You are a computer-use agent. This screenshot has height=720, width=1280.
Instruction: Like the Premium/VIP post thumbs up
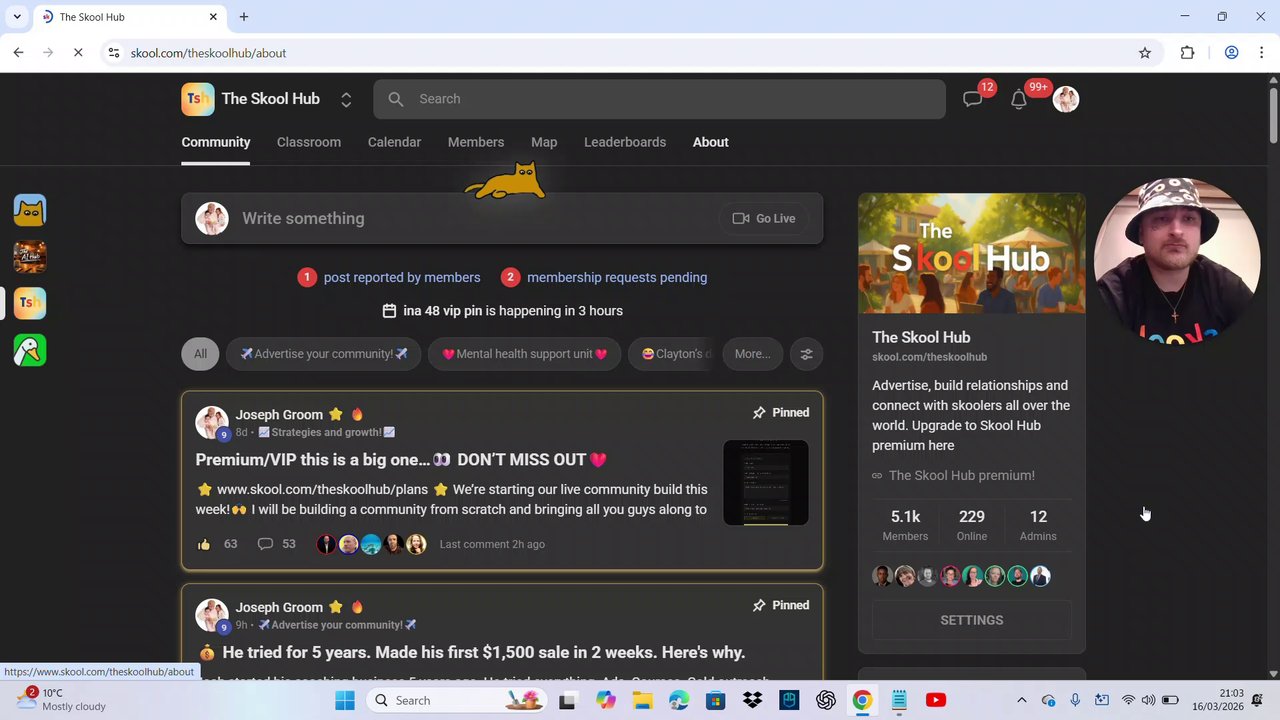pos(204,544)
